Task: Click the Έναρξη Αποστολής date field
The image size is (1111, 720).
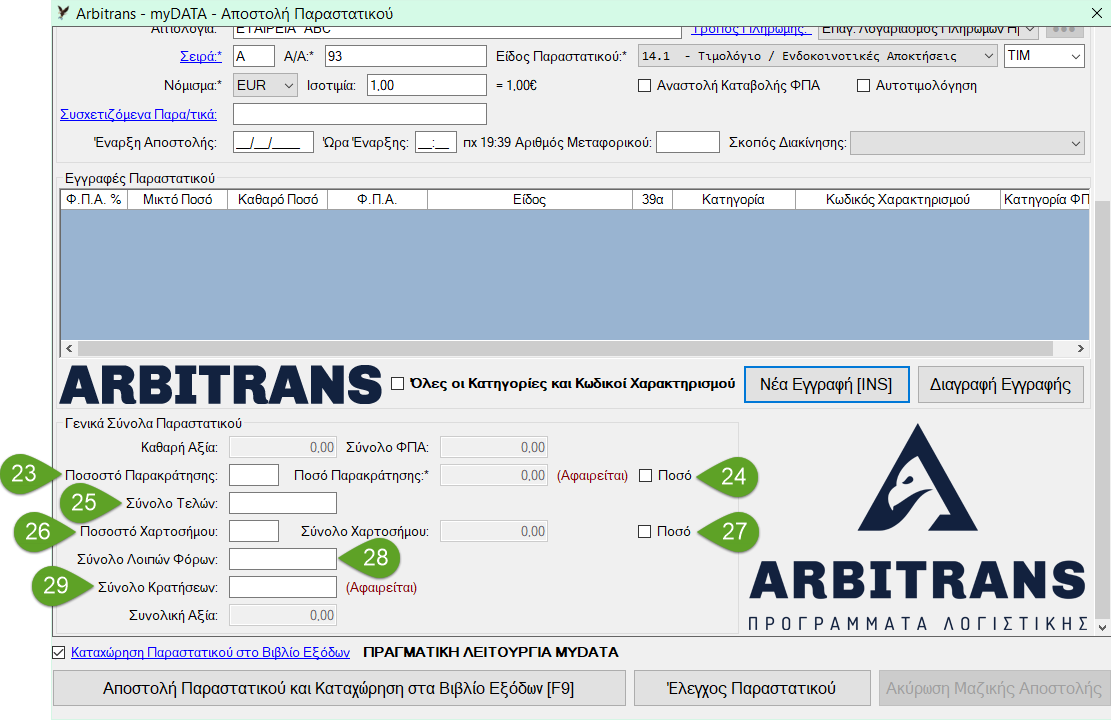Action: [x=273, y=142]
